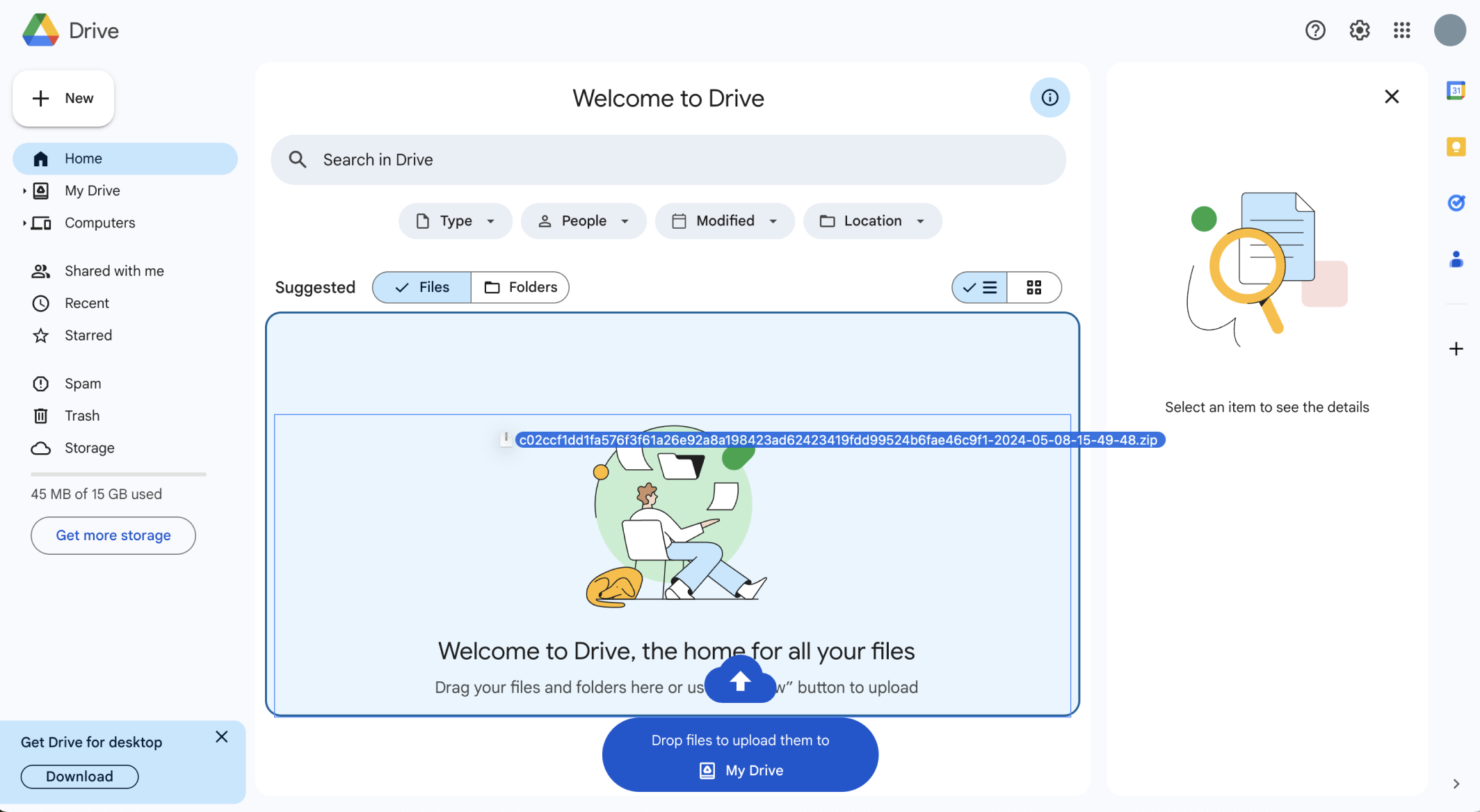Click Download Drive for desktop button

tap(79, 777)
